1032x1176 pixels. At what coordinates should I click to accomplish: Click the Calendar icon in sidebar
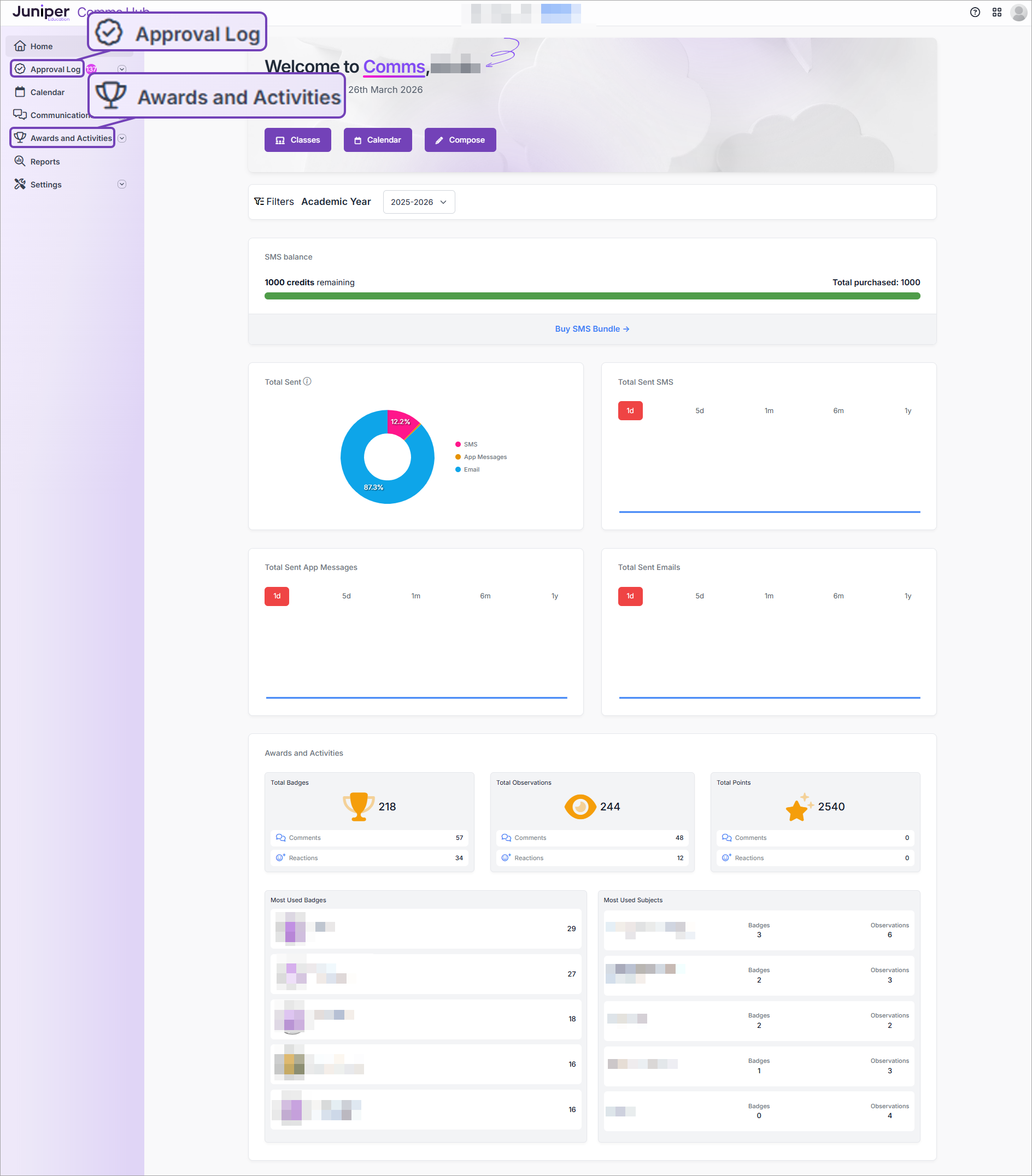(x=20, y=92)
